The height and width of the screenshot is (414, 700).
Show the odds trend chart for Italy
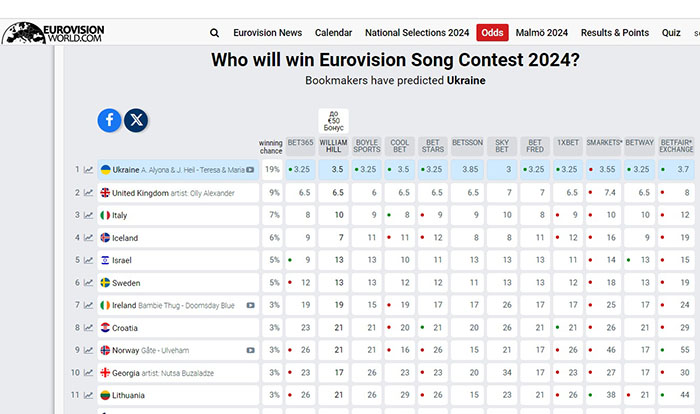coord(88,215)
